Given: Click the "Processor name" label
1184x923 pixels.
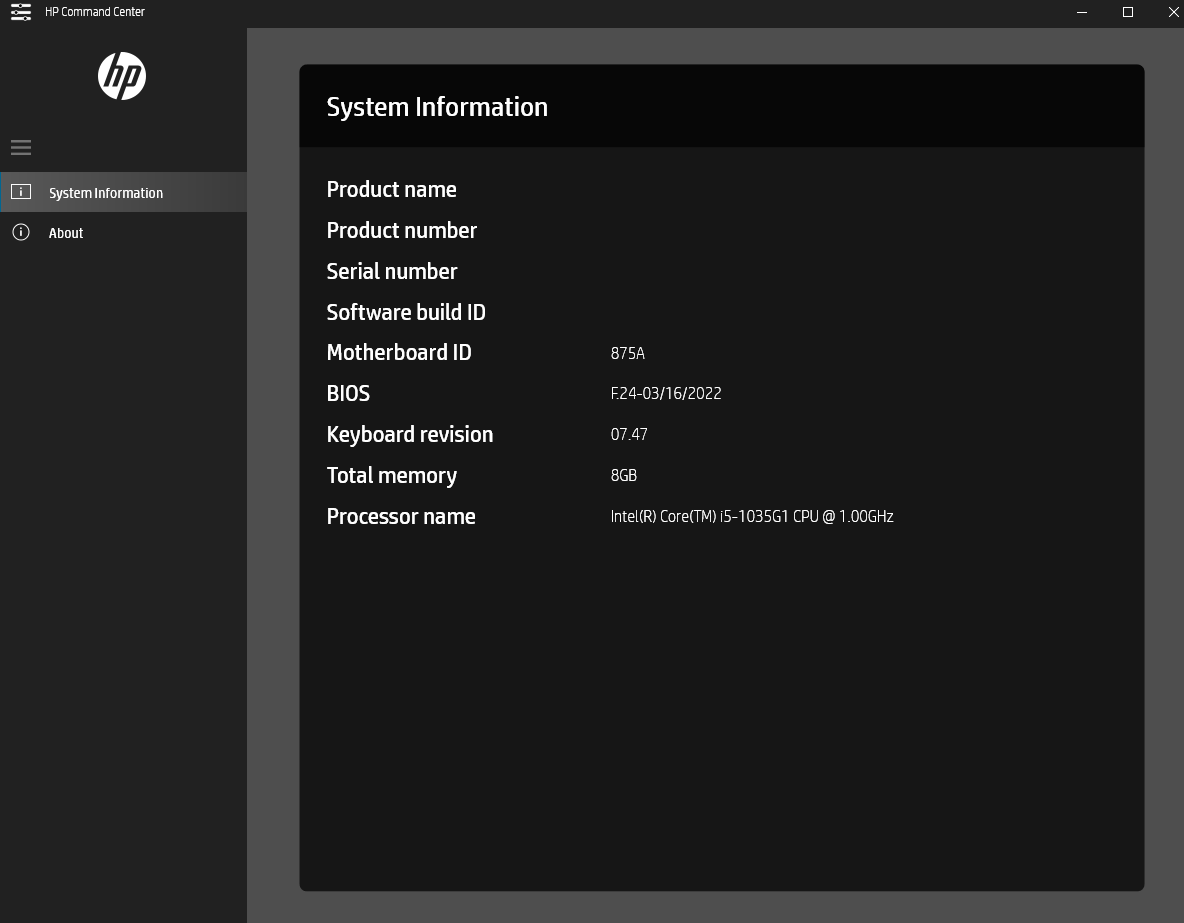Looking at the screenshot, I should click(x=401, y=517).
